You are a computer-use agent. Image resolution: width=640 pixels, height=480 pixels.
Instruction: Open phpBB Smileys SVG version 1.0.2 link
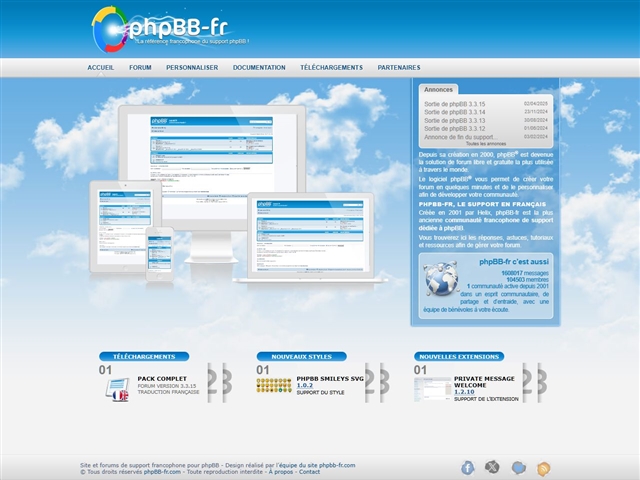pos(304,385)
